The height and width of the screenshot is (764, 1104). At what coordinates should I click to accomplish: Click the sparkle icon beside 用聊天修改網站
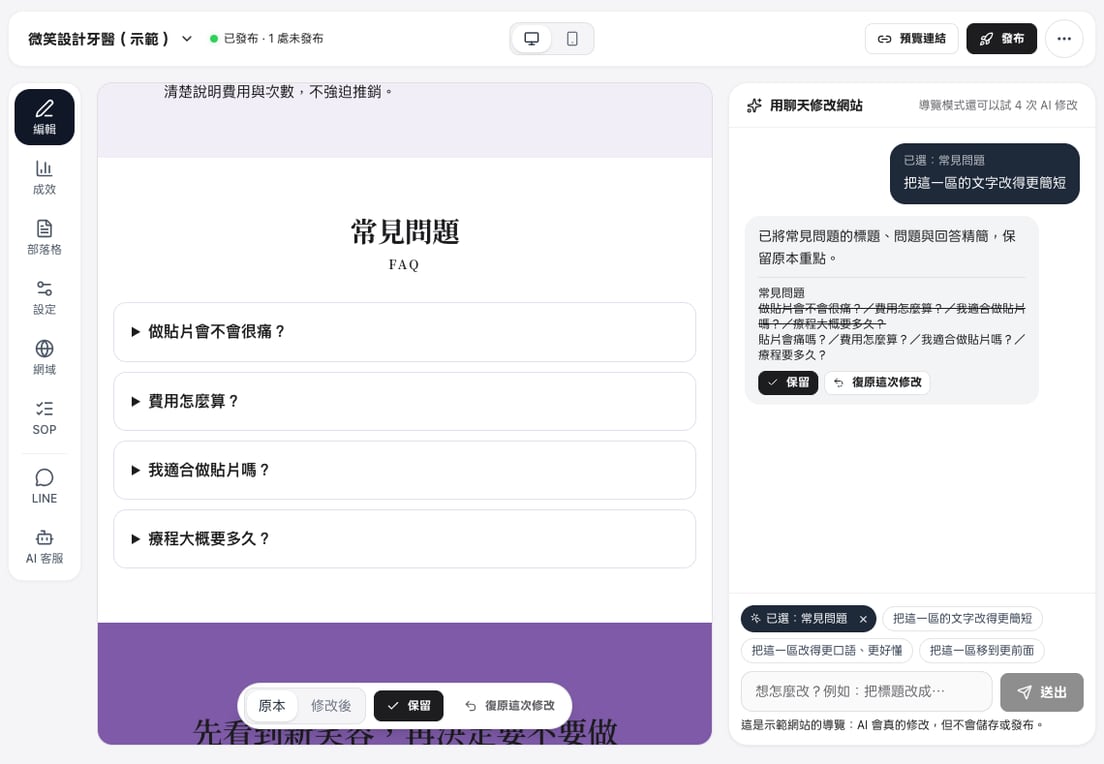point(754,106)
